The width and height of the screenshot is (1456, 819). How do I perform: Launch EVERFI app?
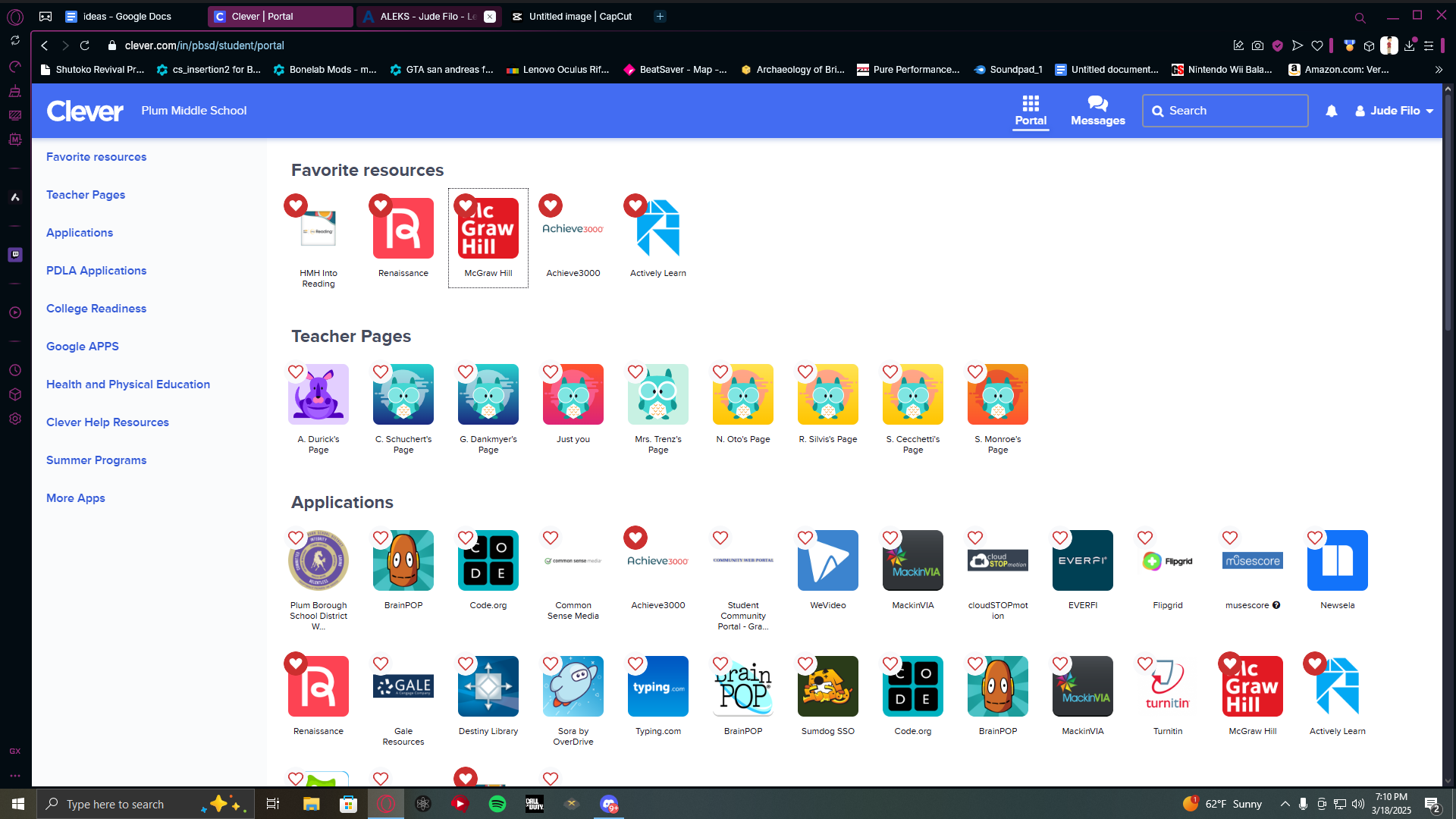coord(1083,560)
